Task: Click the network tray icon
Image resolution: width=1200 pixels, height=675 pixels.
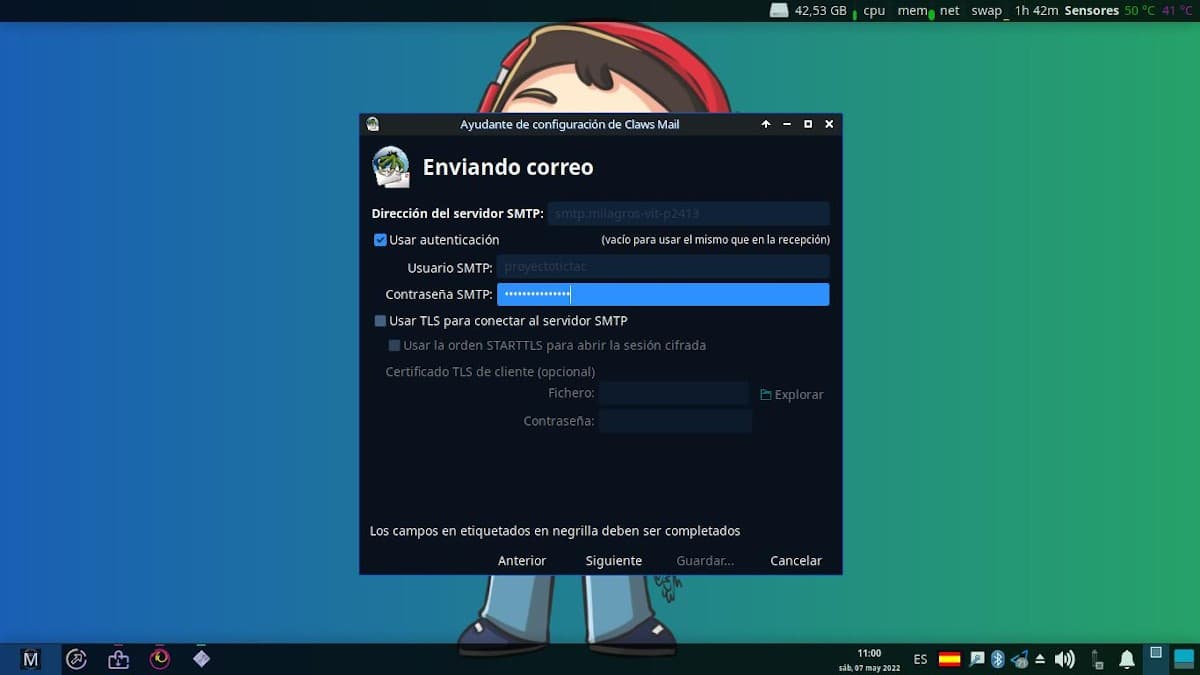Action: click(x=1020, y=659)
